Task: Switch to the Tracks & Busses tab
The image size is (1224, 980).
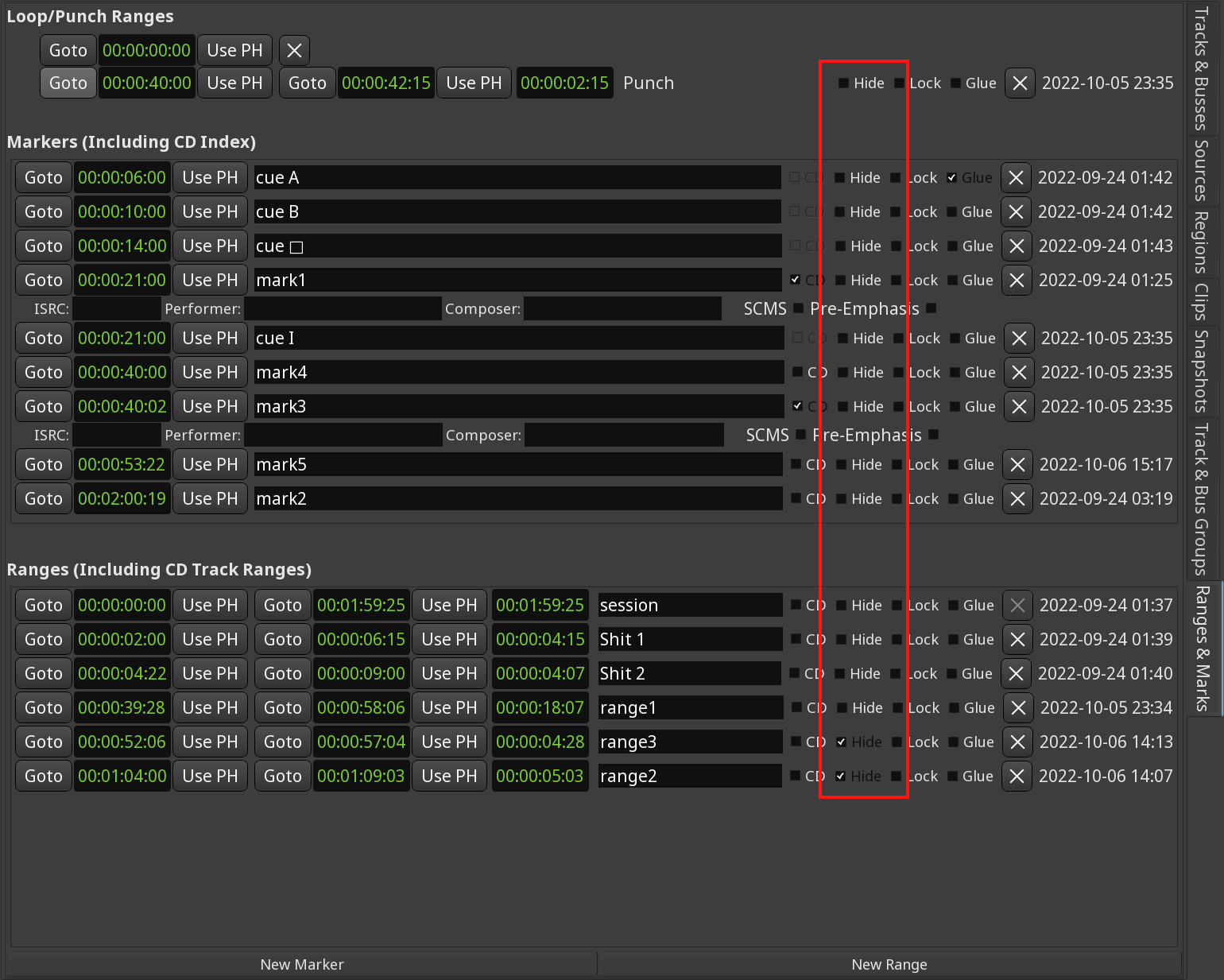Action: click(1202, 68)
